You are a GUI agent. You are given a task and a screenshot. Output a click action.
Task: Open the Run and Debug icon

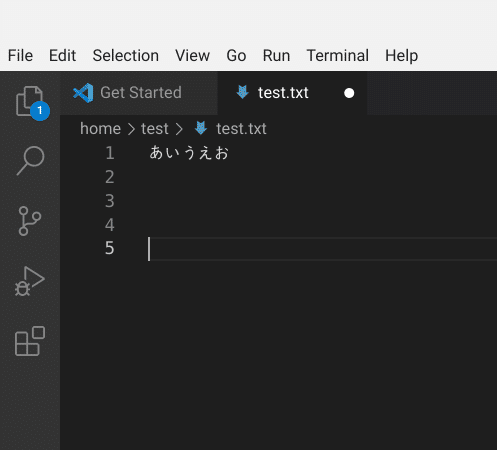(30, 281)
